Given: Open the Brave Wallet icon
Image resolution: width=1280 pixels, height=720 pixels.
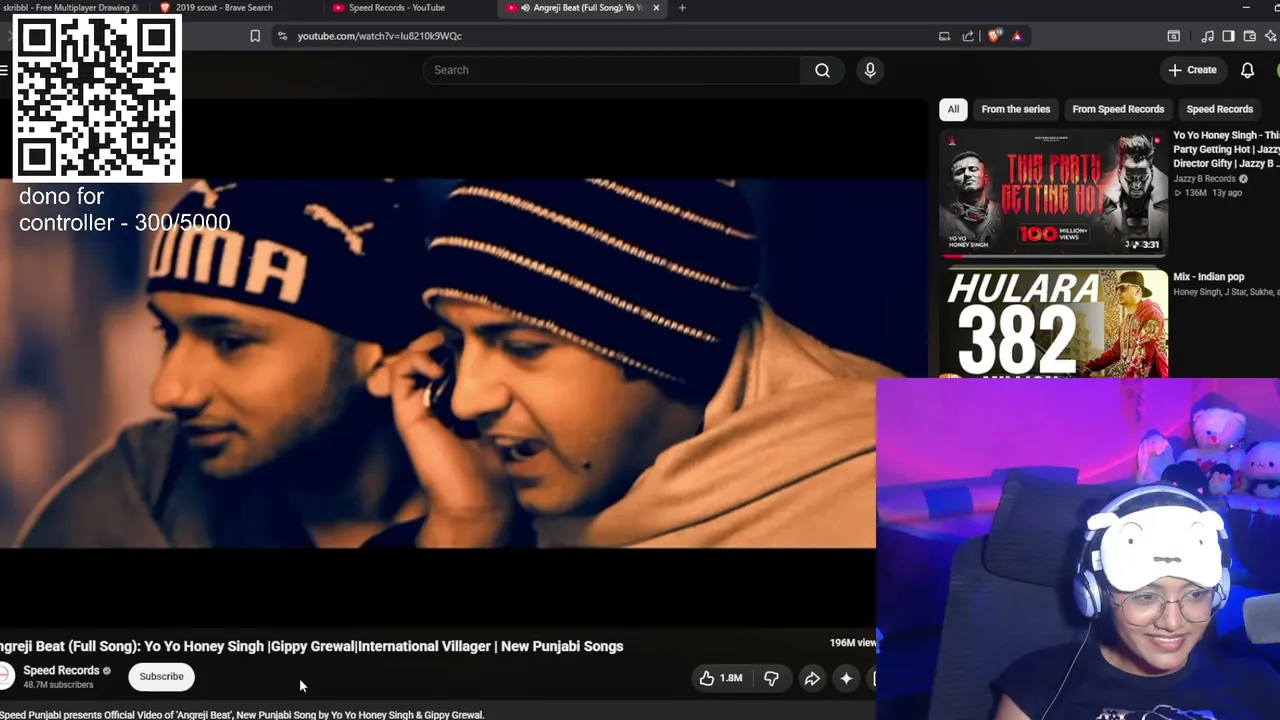Looking at the screenshot, I should 1250,36.
